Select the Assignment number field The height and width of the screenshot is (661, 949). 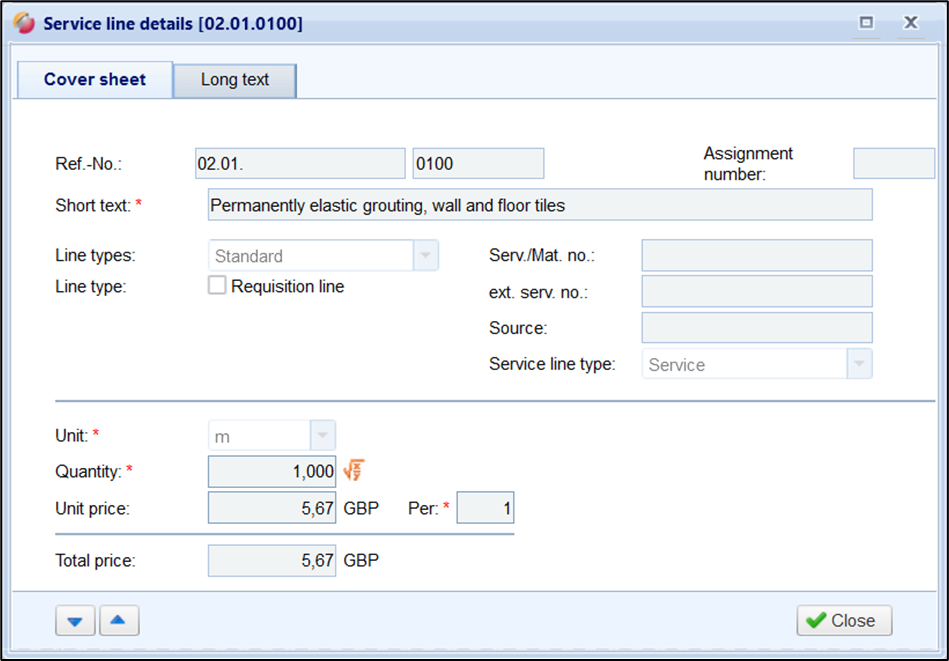coord(893,163)
